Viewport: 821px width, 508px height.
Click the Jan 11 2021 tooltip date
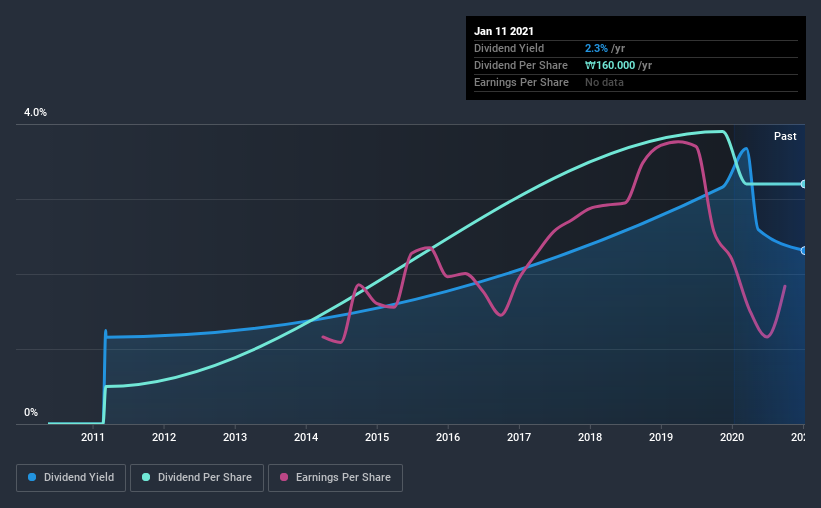(x=504, y=31)
